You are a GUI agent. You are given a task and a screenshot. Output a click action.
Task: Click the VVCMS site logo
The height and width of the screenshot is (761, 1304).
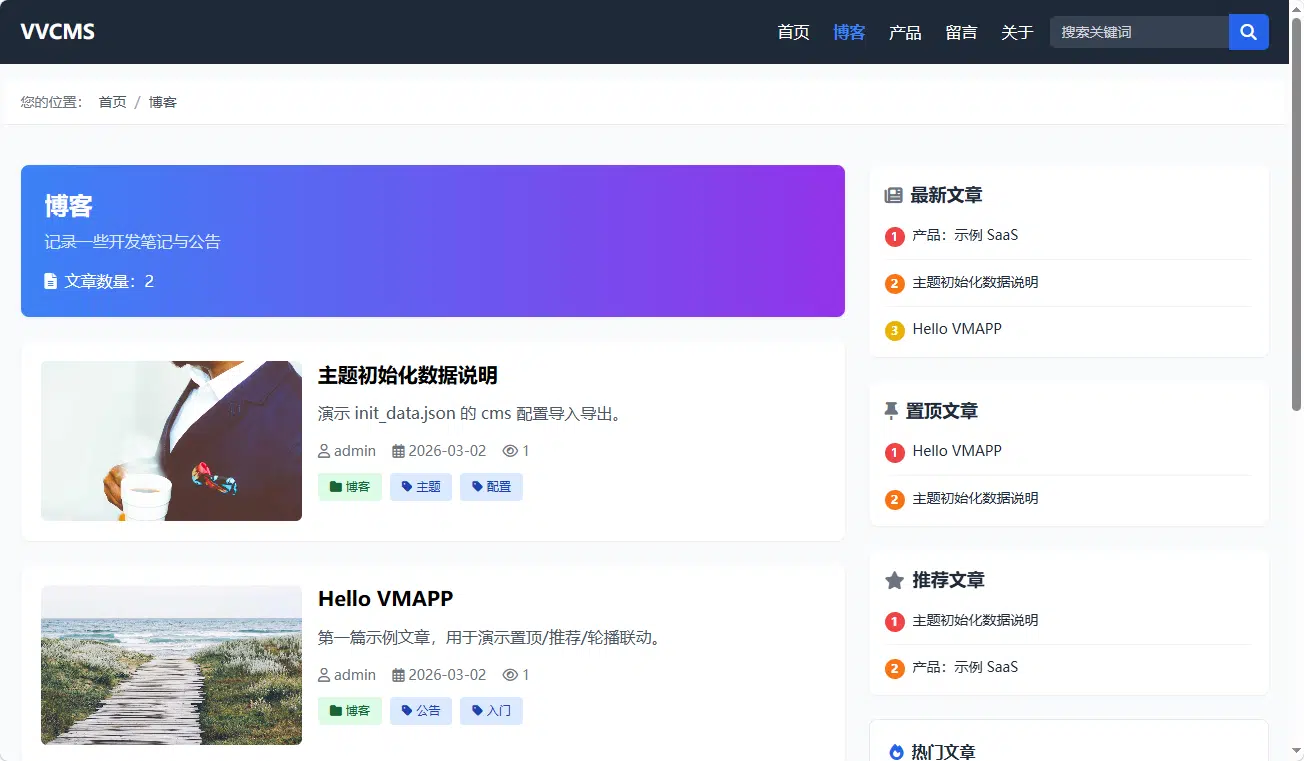coord(58,32)
